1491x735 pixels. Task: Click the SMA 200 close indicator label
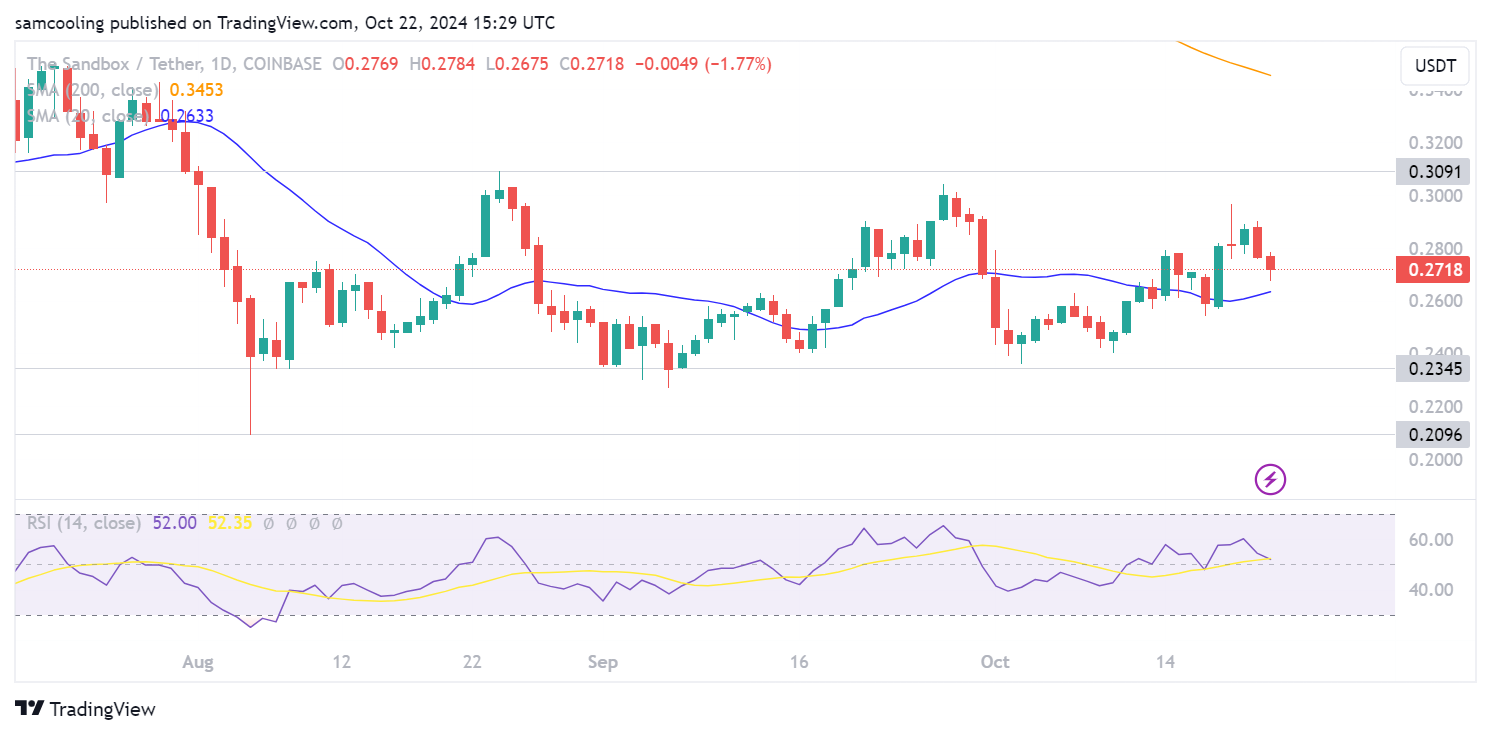click(x=92, y=90)
